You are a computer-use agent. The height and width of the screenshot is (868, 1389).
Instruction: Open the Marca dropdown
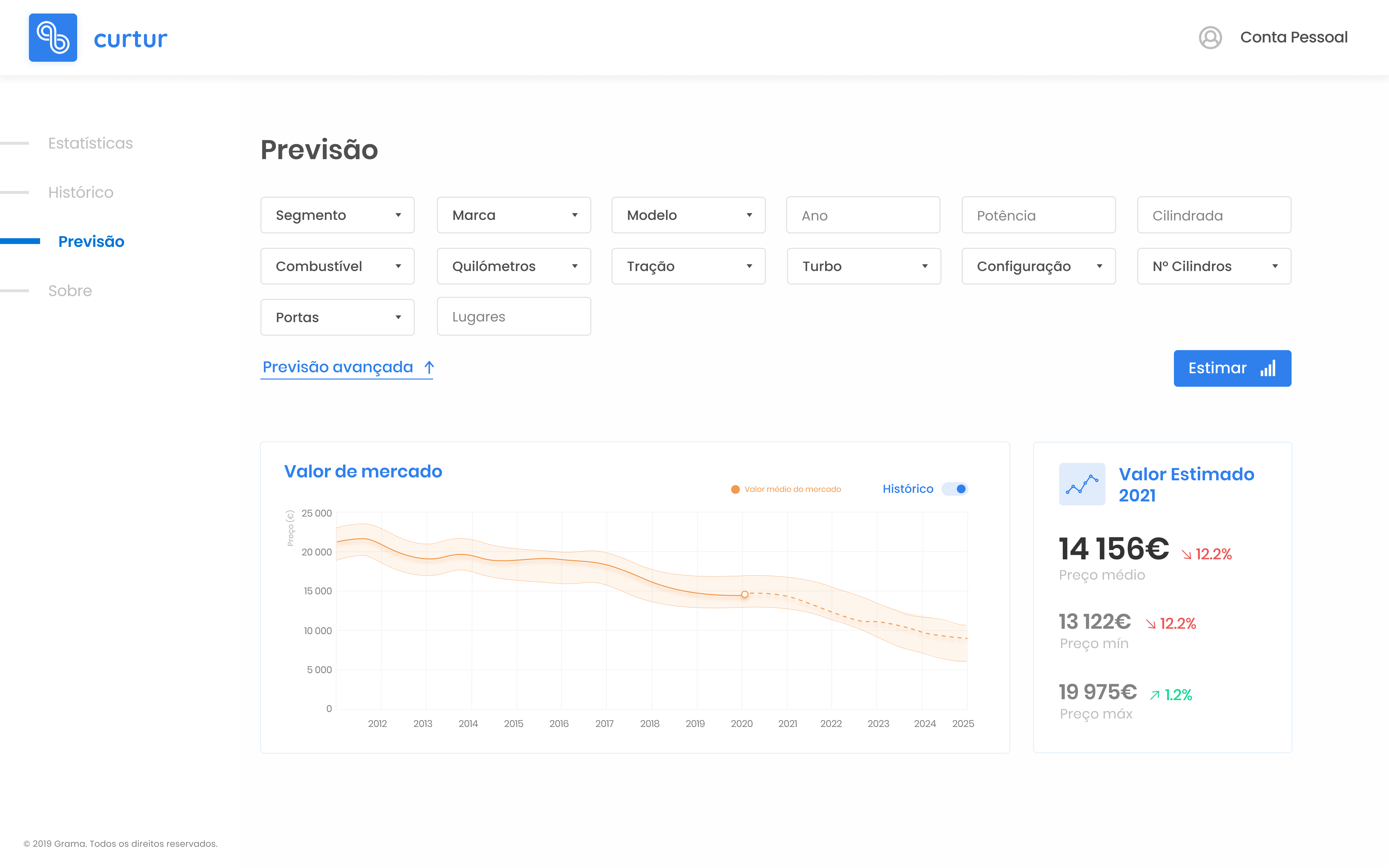[514, 215]
